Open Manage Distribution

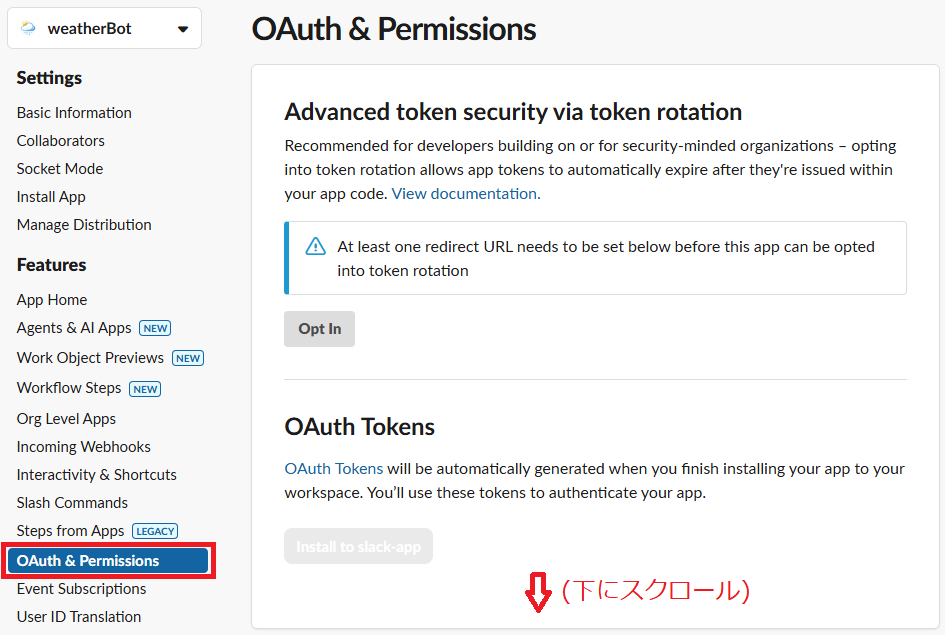coord(83,224)
